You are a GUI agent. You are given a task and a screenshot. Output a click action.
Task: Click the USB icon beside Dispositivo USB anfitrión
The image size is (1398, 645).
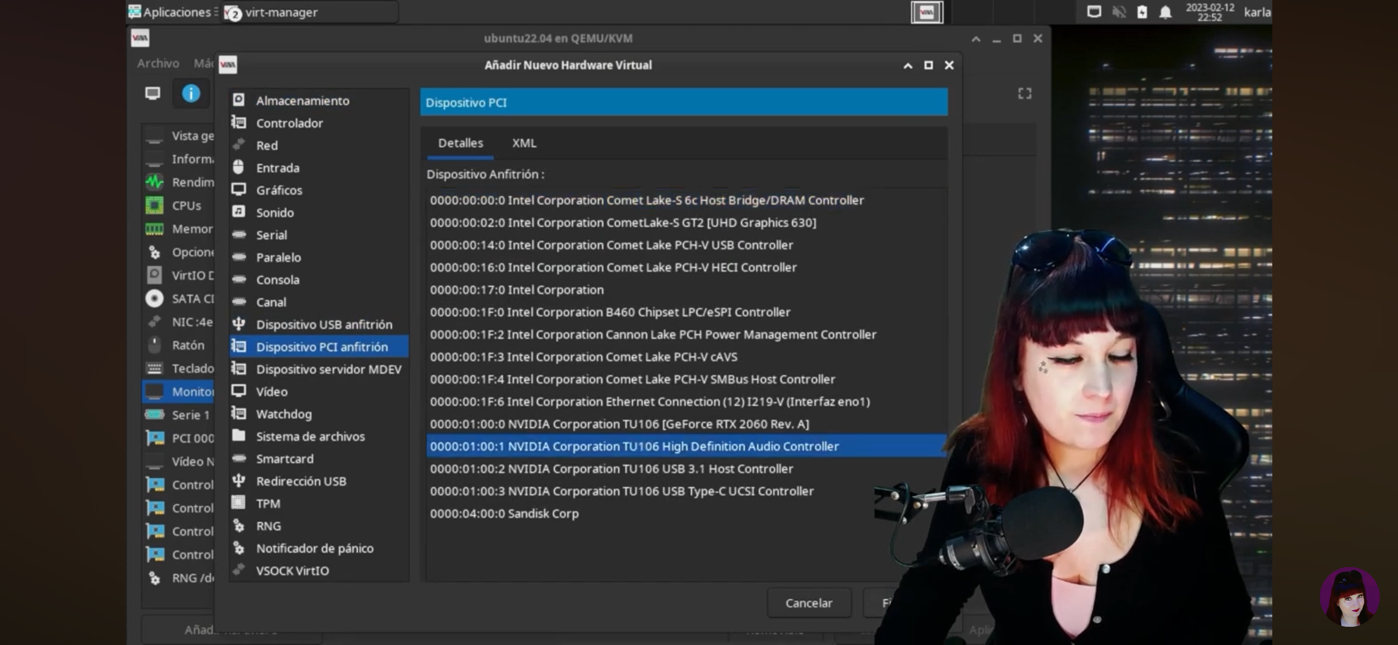239,324
